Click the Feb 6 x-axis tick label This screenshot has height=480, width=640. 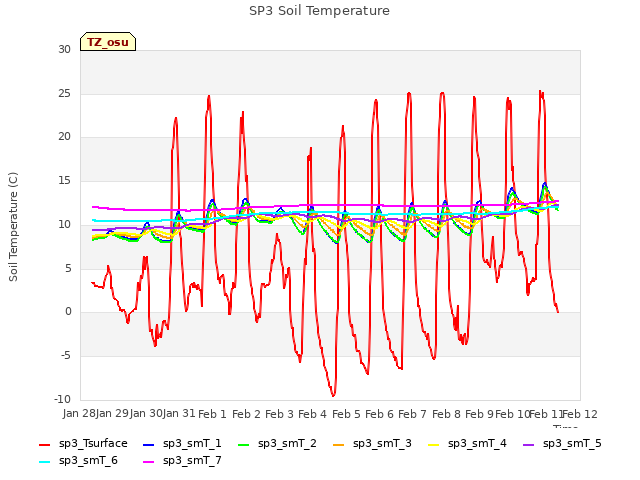(379, 414)
